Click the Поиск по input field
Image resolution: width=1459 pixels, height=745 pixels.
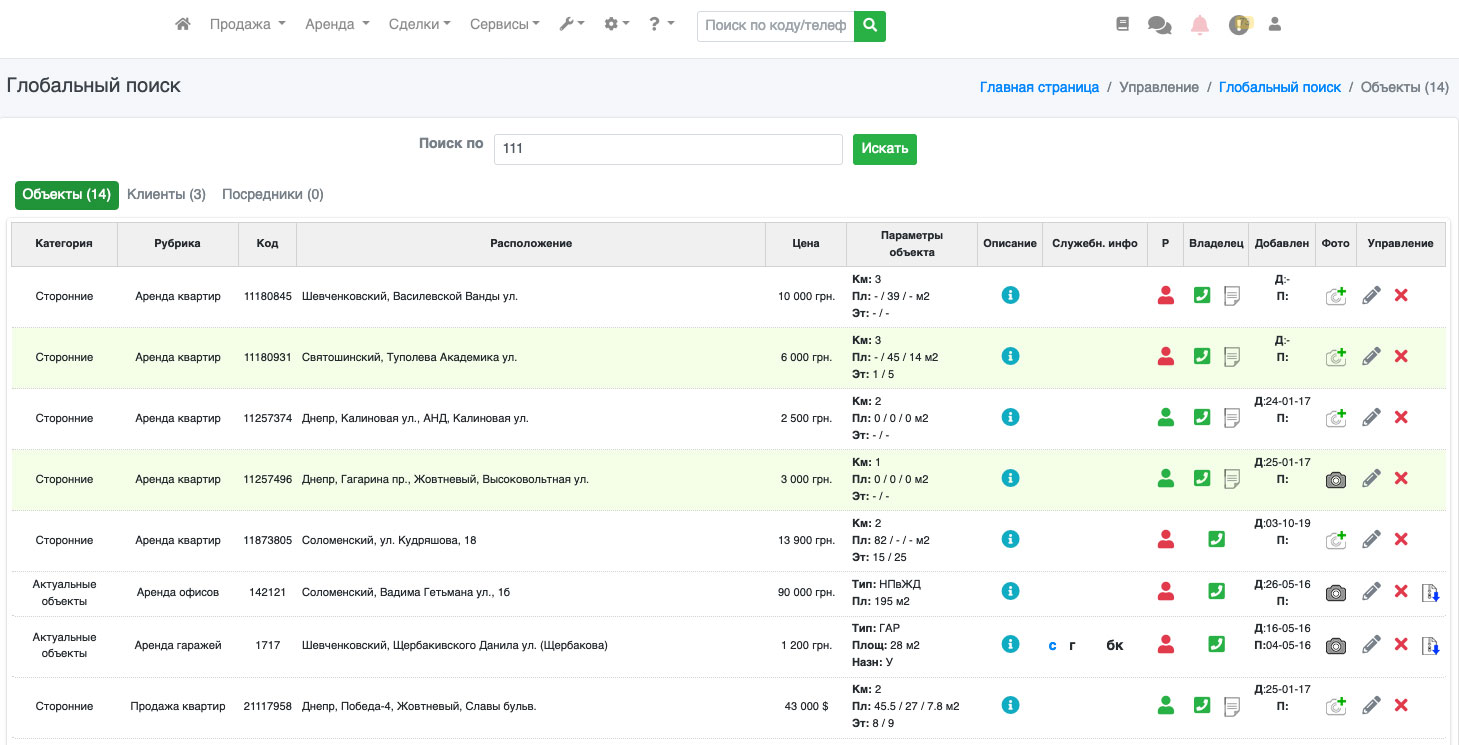click(x=668, y=149)
